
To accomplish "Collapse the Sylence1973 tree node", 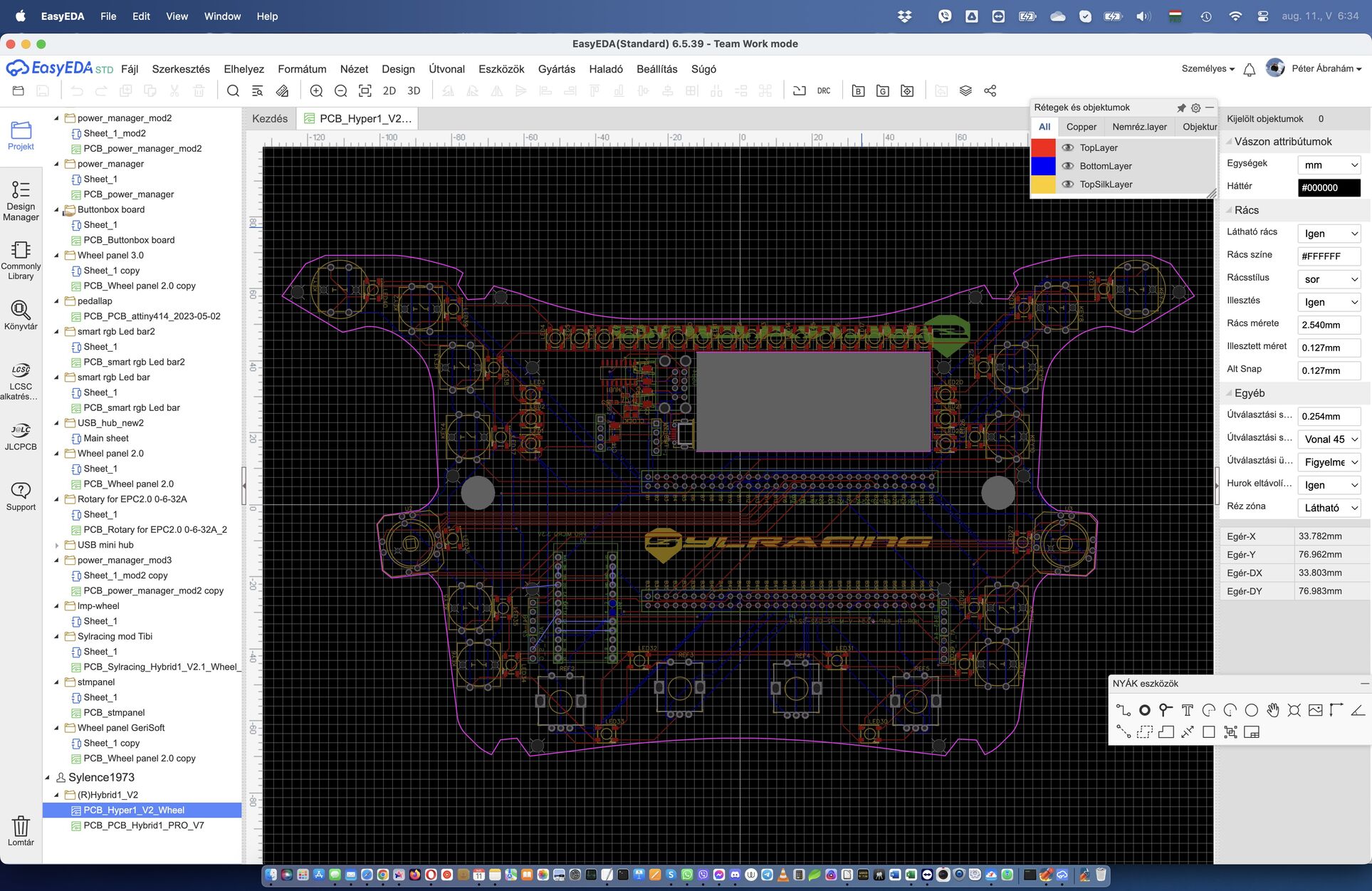I will [x=48, y=777].
